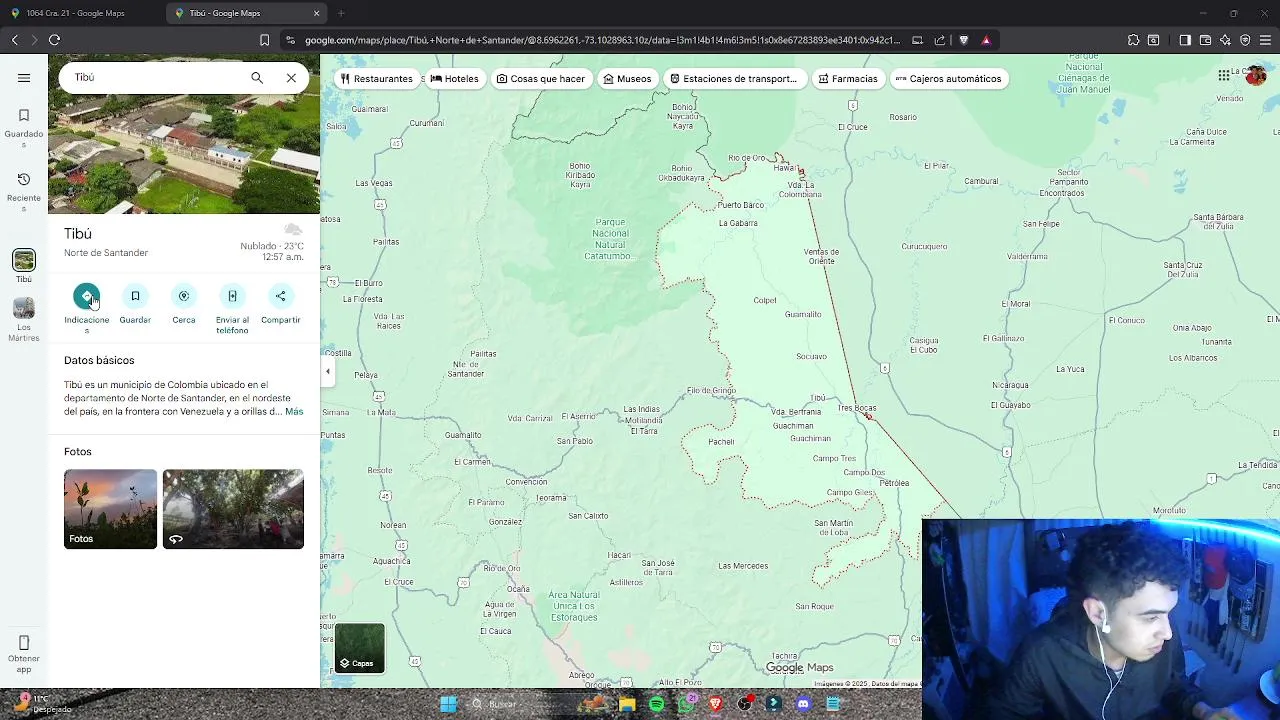Click the bookmark icon left of address bar
The image size is (1280, 720).
[264, 40]
